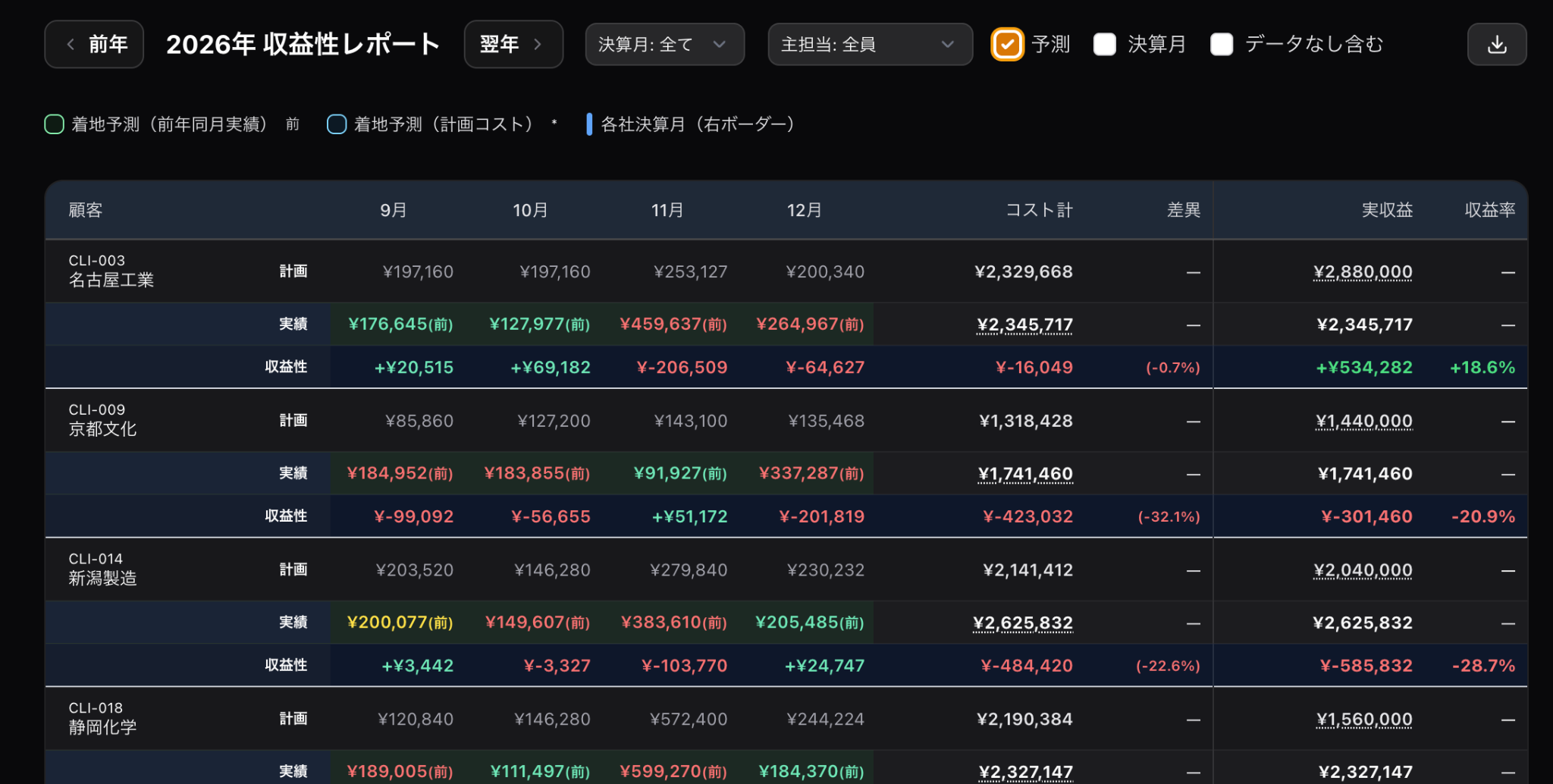
Task: Click the chevron arrow in 主担当 dropdown
Action: coord(947,45)
